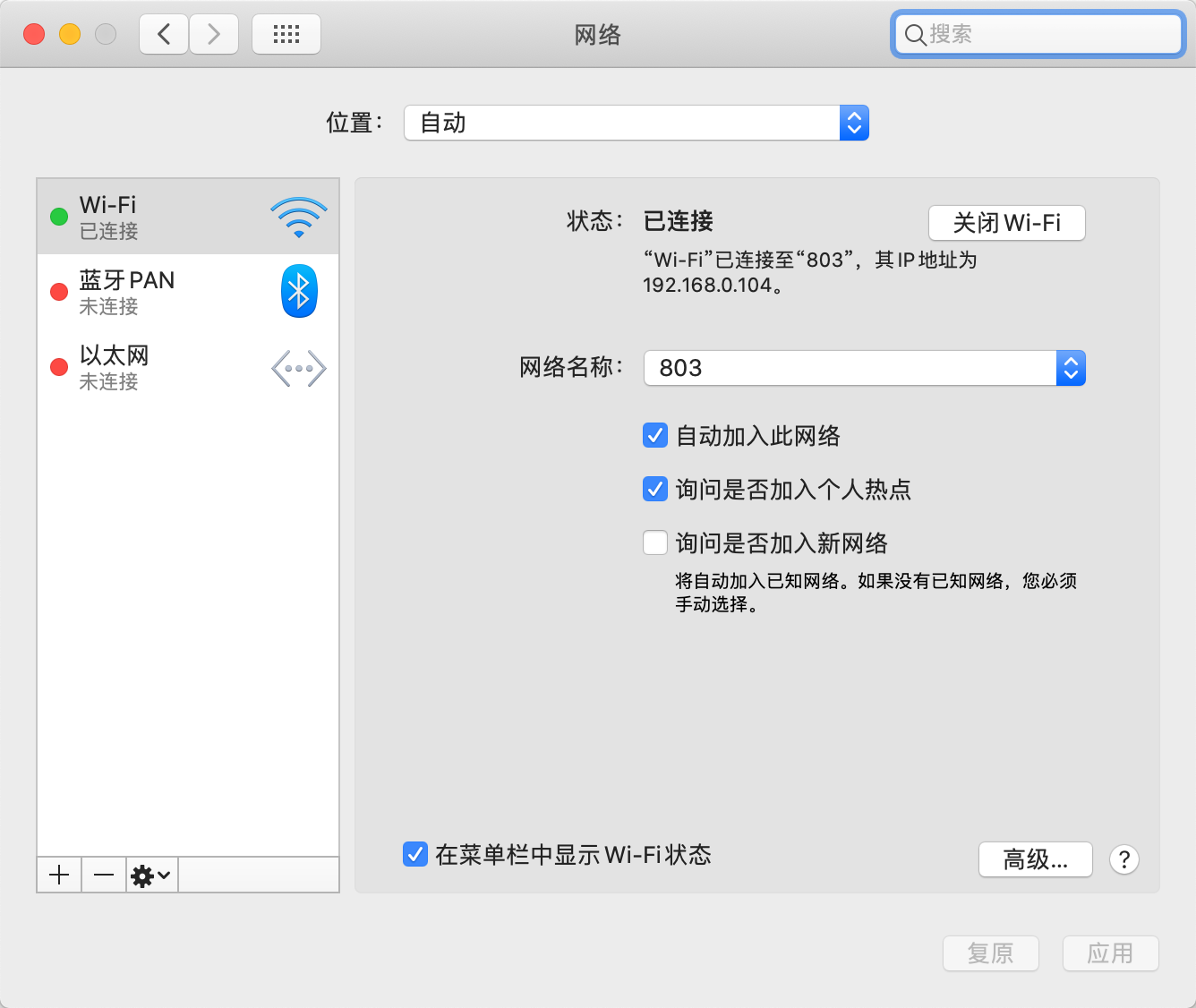Screen dimensions: 1196x1008
Task: Click the 复原 revert button
Action: coord(991,953)
